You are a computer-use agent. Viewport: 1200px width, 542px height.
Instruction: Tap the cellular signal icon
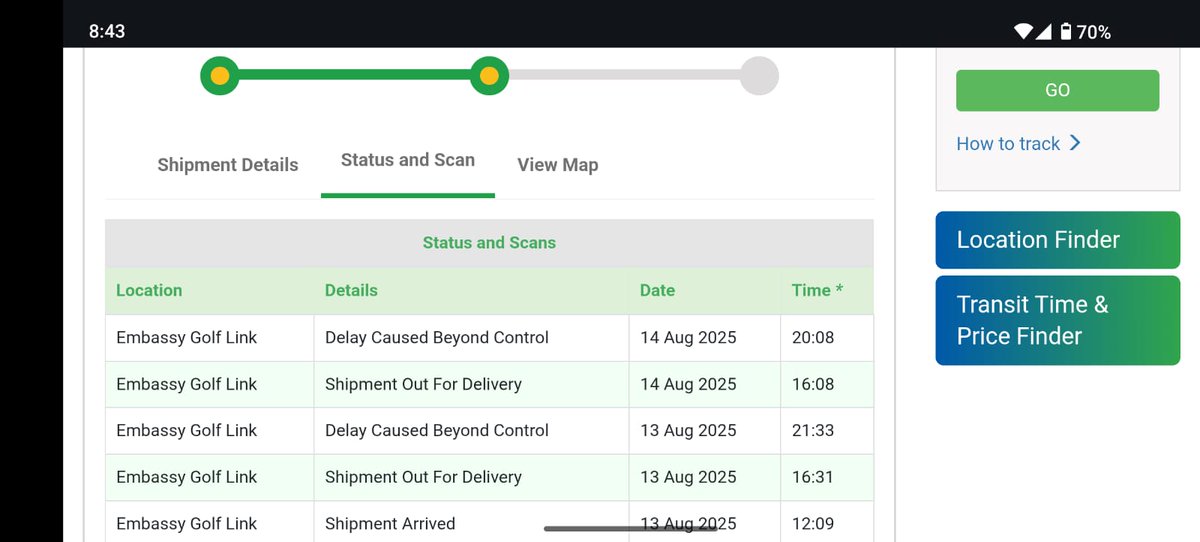click(x=1043, y=32)
